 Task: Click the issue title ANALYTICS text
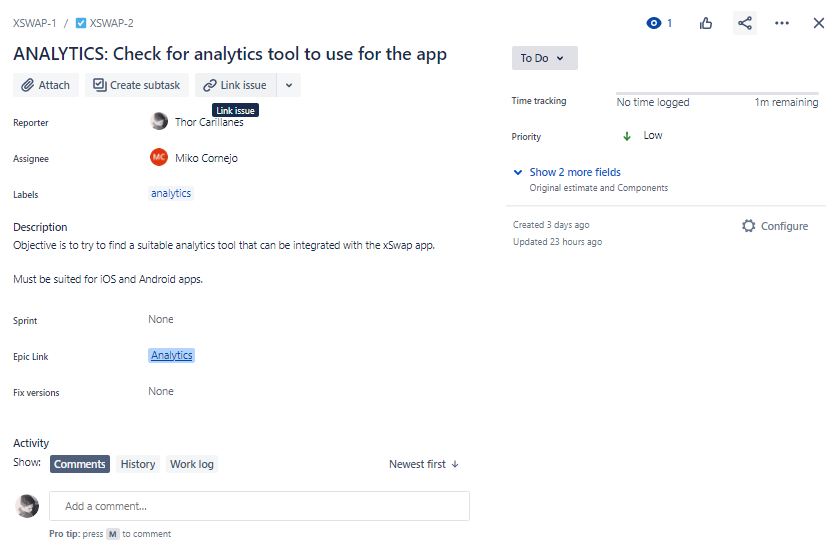coord(230,54)
